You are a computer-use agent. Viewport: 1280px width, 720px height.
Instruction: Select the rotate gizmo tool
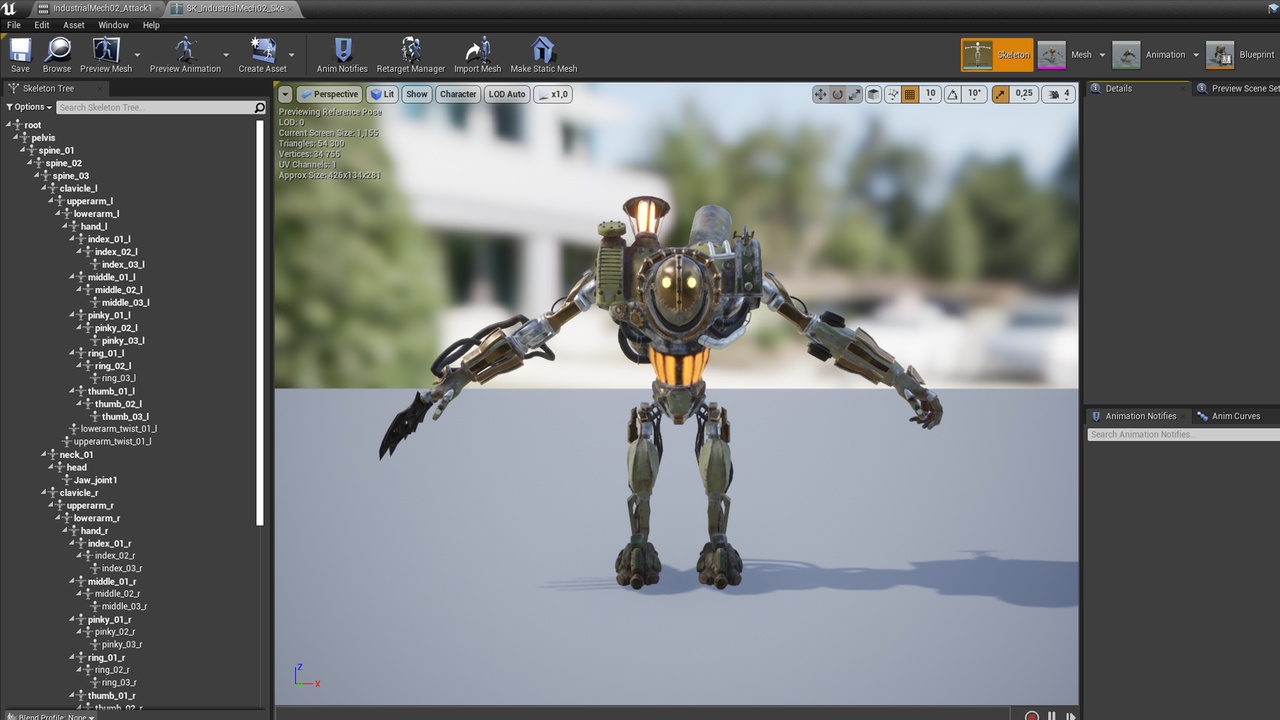pyautogui.click(x=837, y=94)
